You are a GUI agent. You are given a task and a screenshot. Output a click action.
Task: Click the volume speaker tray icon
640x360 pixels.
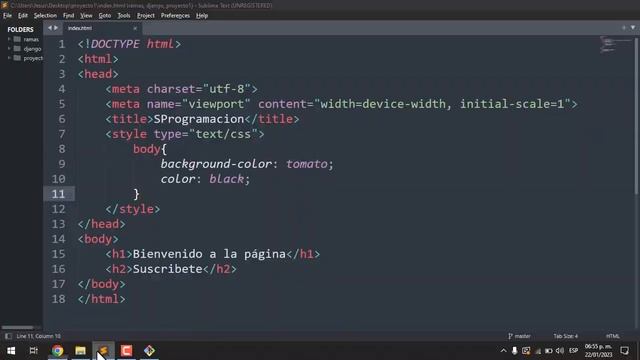pyautogui.click(x=560, y=351)
